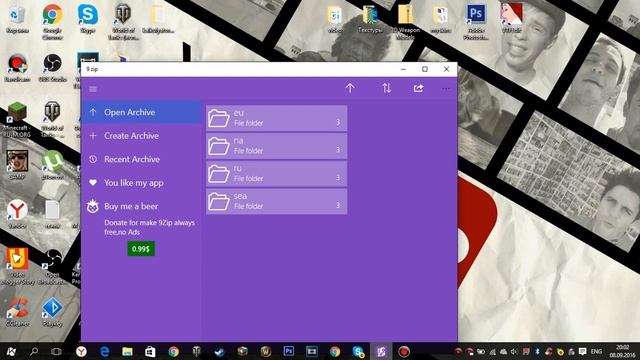Click the clock icon beside Recent Archive
Viewport: 640px width, 360px height.
click(93, 159)
